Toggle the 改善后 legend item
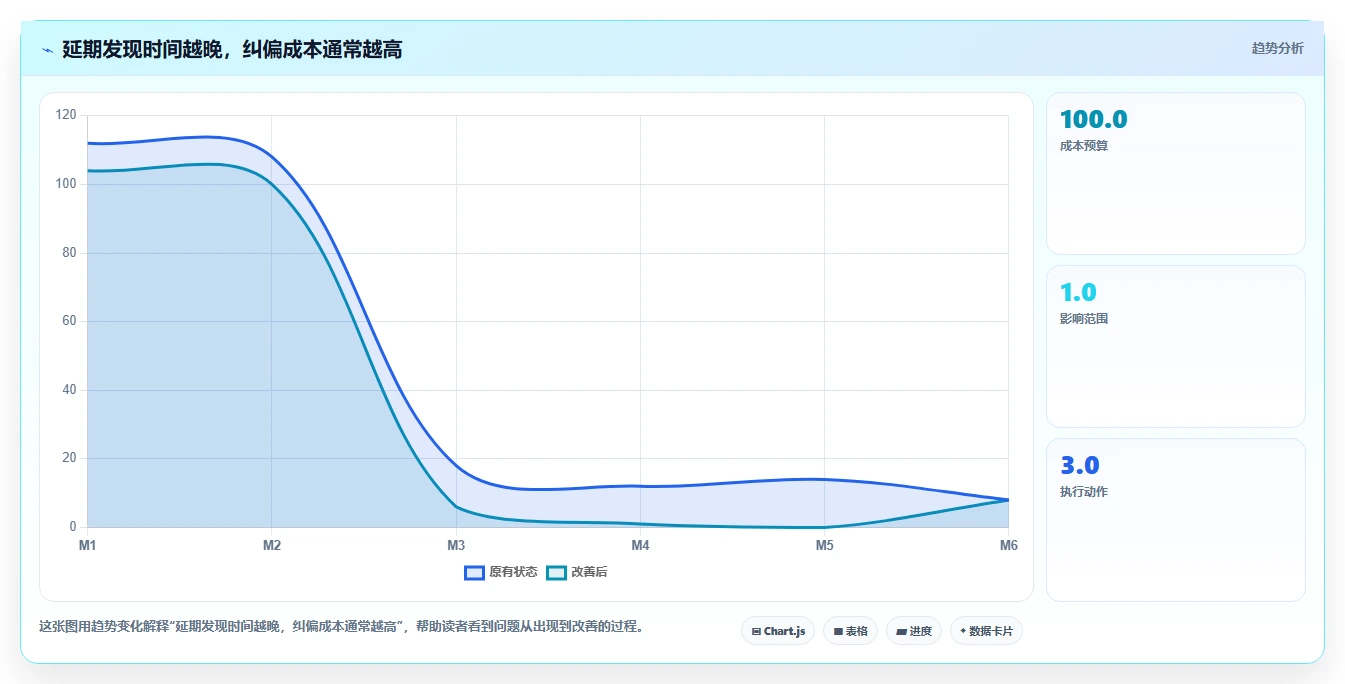Screen dimensions: 1345x684 click(577, 572)
